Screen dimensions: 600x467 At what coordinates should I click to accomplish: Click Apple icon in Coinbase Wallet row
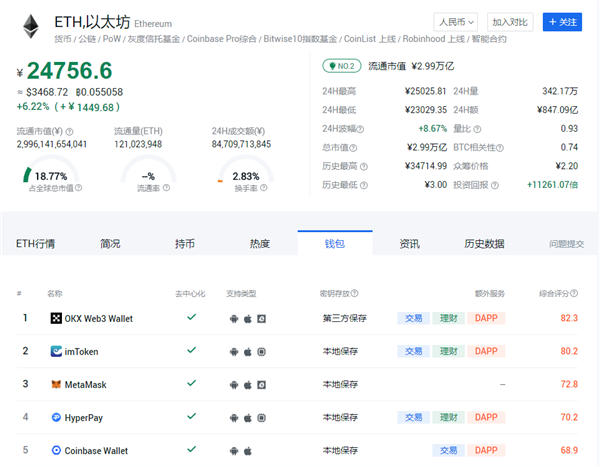point(248,451)
